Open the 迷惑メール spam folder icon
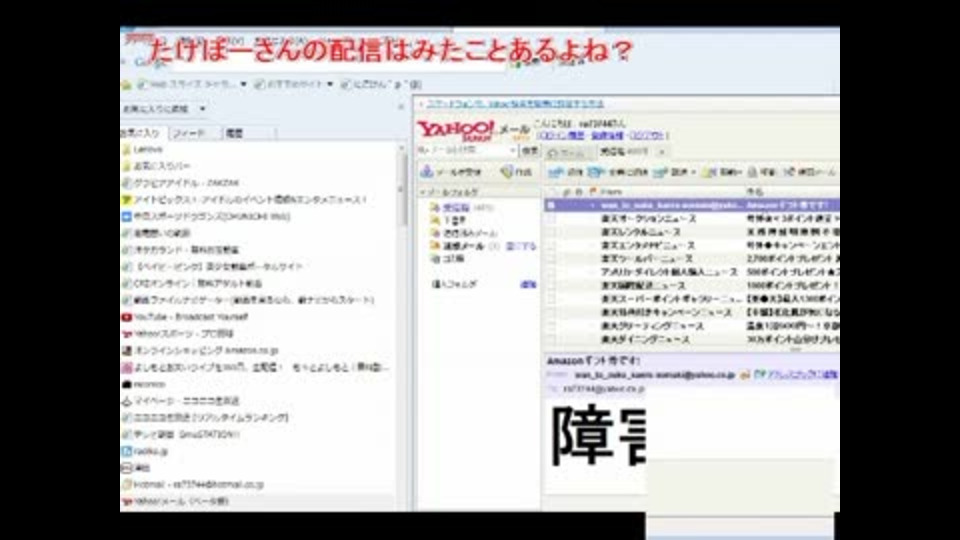 pyautogui.click(x=435, y=246)
